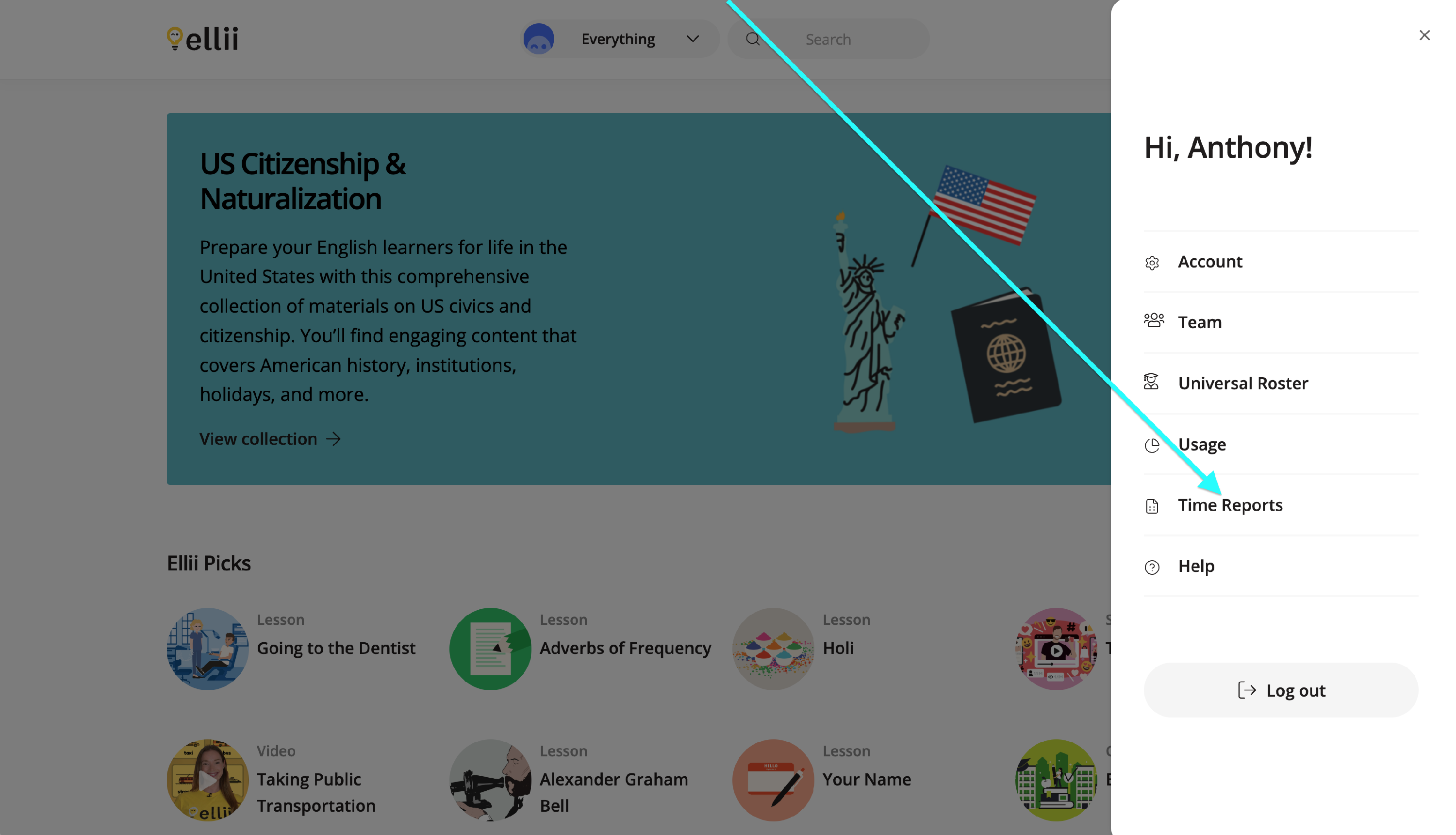The width and height of the screenshot is (1456, 835).
Task: Open the View collection link
Action: click(x=270, y=439)
